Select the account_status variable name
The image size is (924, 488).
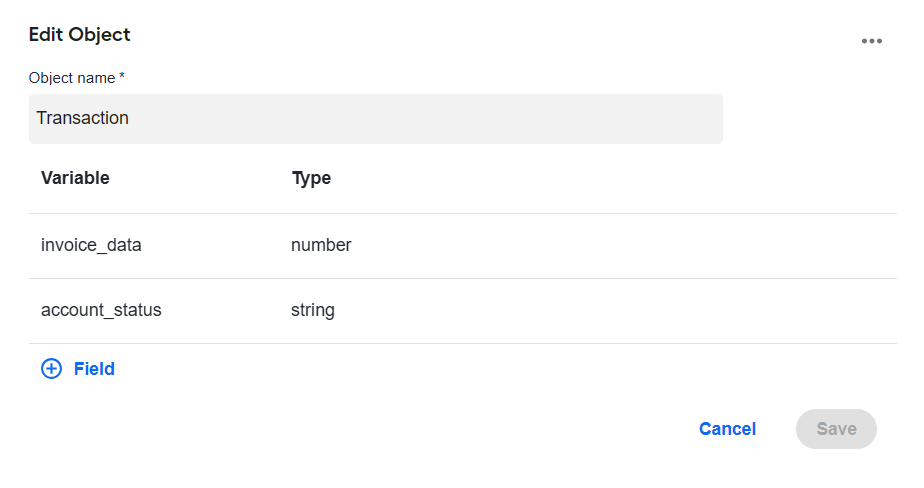[x=101, y=310]
